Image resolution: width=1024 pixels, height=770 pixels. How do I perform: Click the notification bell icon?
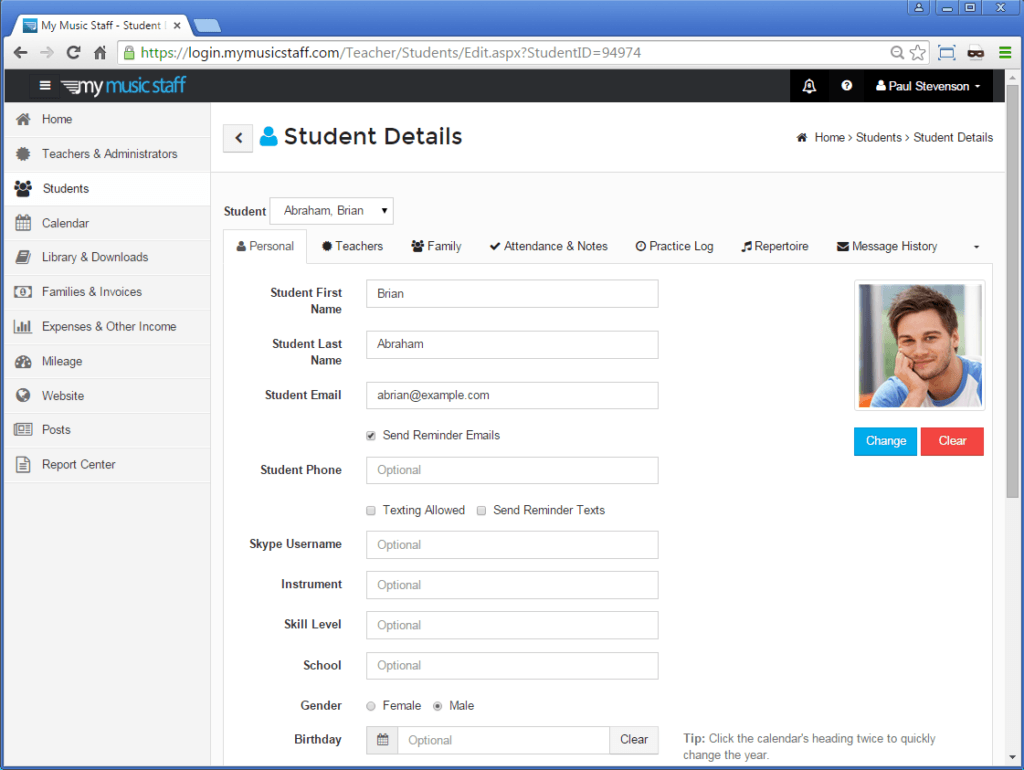(x=809, y=85)
